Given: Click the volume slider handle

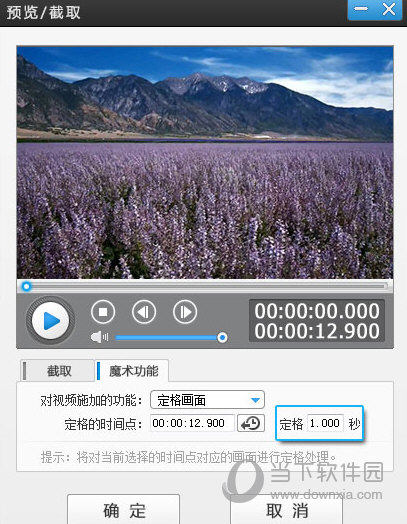Looking at the screenshot, I should [x=222, y=338].
